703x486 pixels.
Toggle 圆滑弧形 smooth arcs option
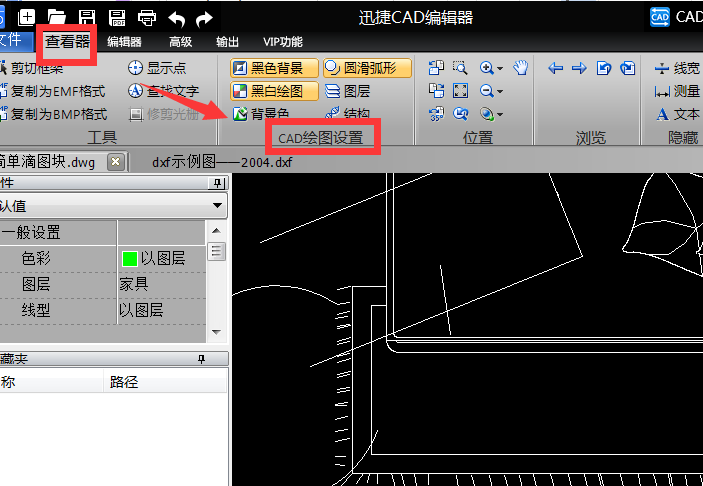(x=367, y=68)
